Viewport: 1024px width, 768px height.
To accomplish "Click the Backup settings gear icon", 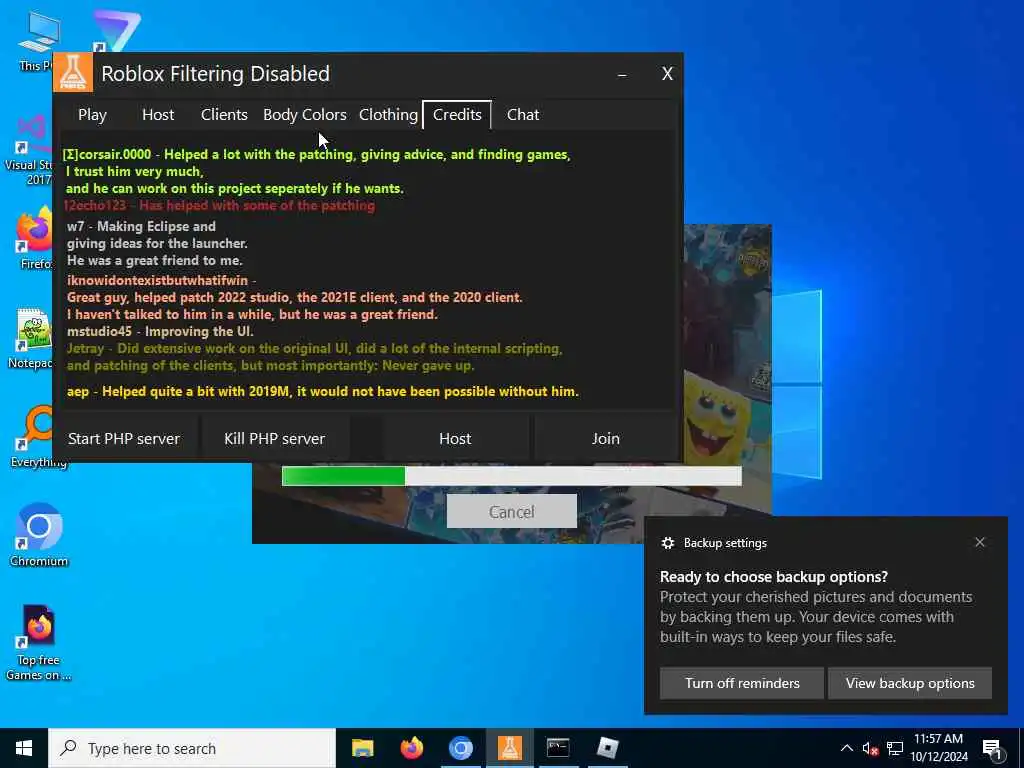I will [667, 543].
